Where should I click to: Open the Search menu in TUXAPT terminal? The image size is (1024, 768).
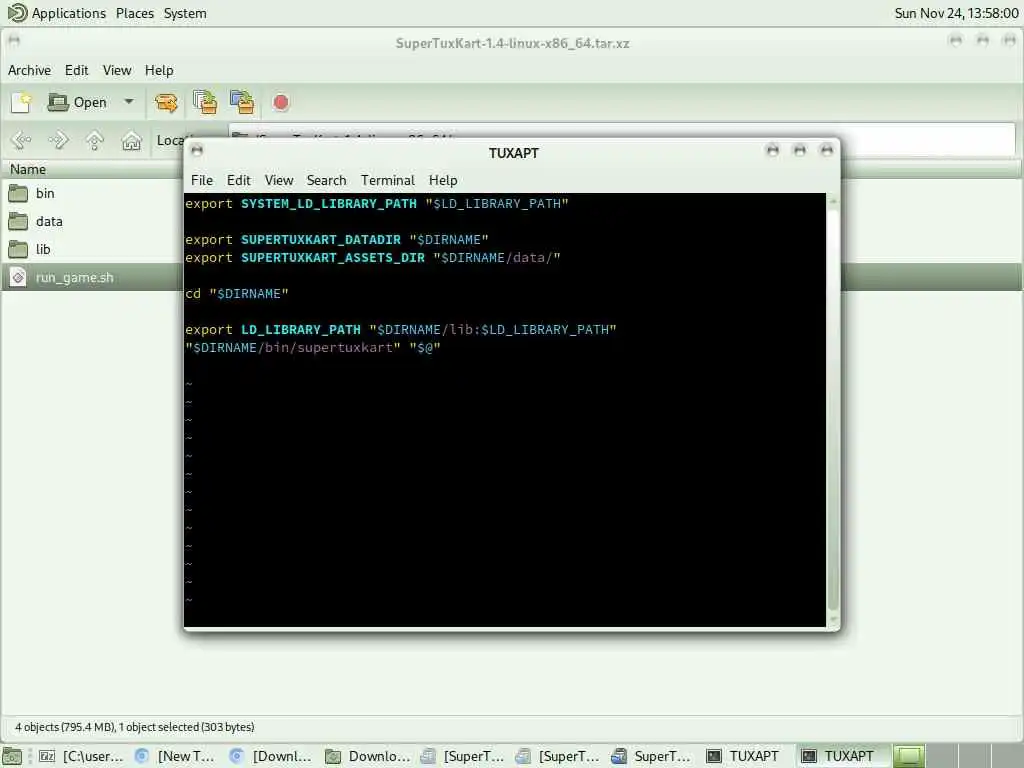pos(327,180)
